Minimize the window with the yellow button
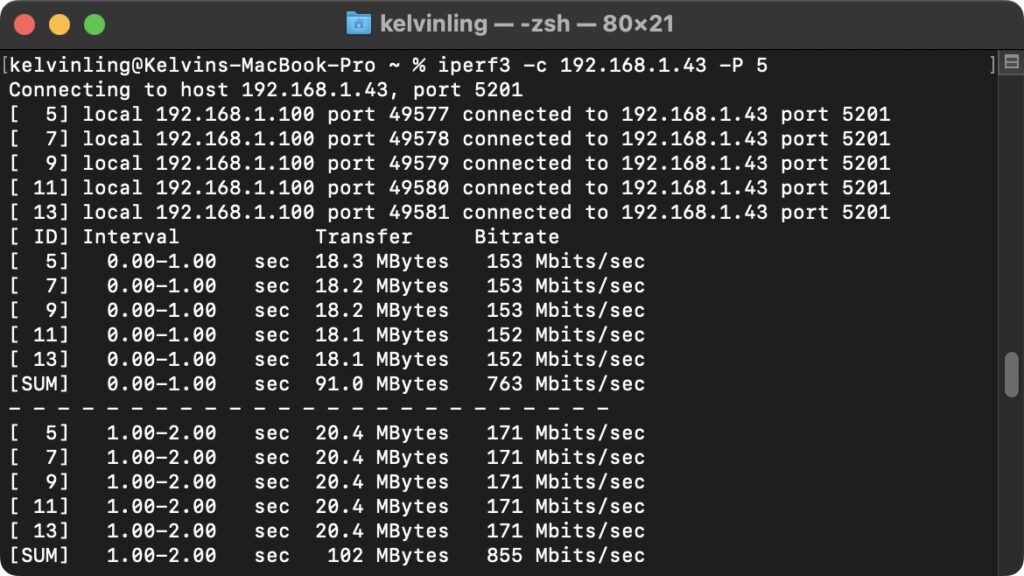 click(x=59, y=25)
